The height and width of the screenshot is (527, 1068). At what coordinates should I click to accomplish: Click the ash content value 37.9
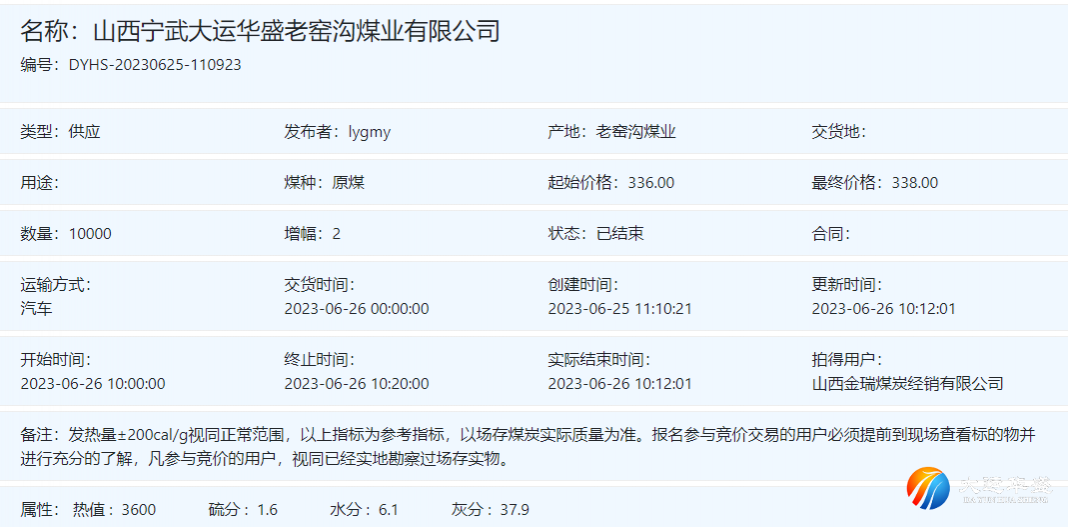point(514,510)
